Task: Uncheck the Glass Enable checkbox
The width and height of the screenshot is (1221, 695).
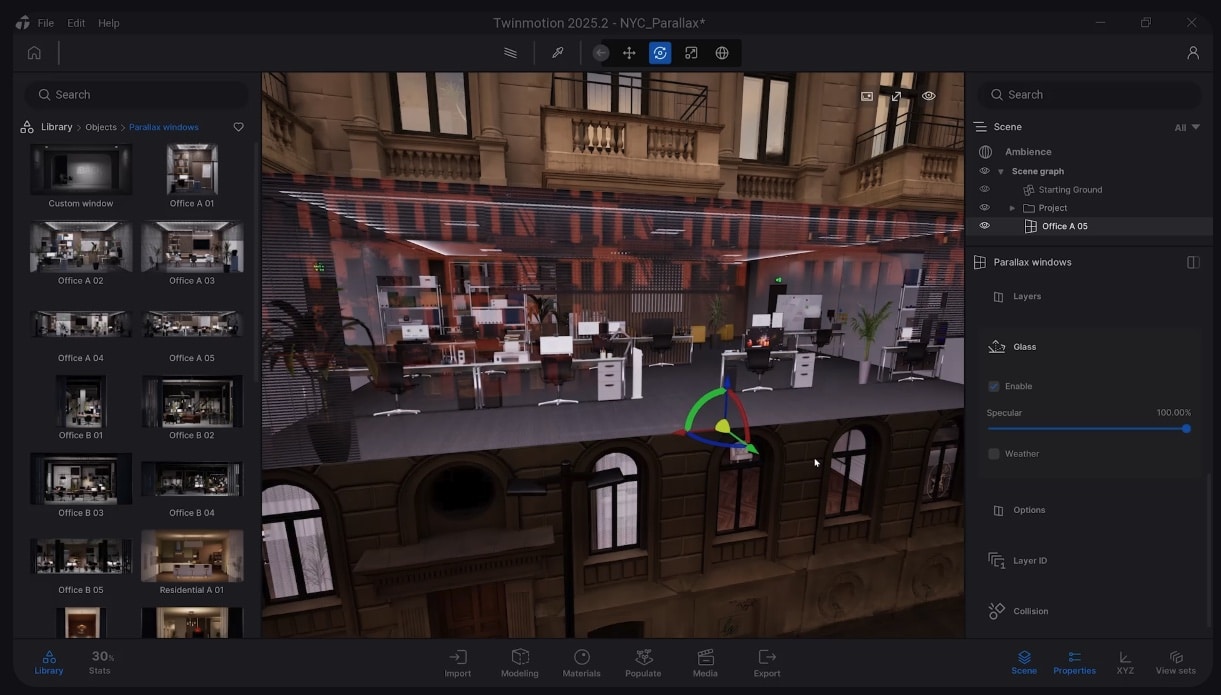Action: pos(994,386)
